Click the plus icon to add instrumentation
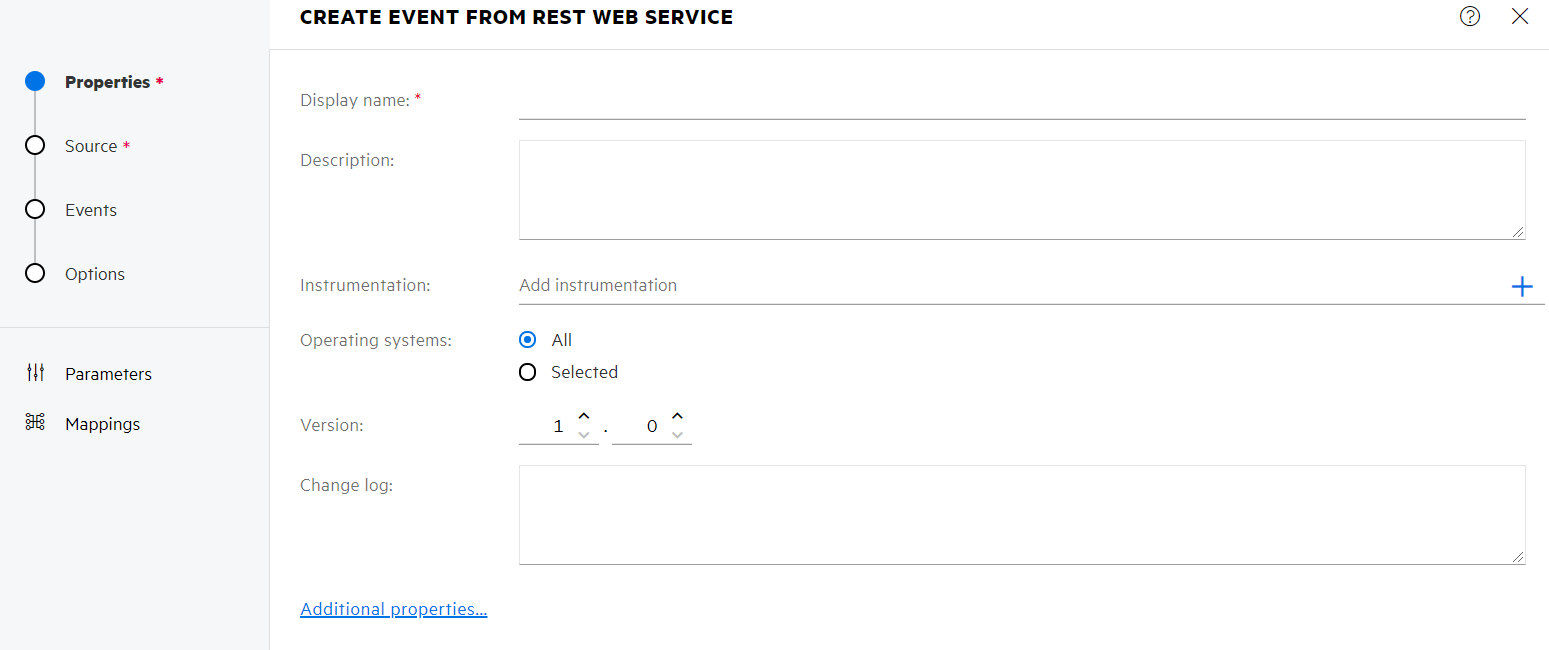Viewport: 1549px width, 650px height. 1522,286
